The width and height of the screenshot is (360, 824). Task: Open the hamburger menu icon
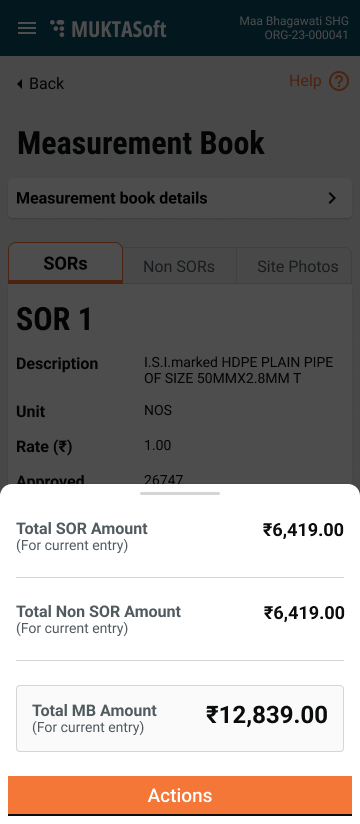[27, 28]
